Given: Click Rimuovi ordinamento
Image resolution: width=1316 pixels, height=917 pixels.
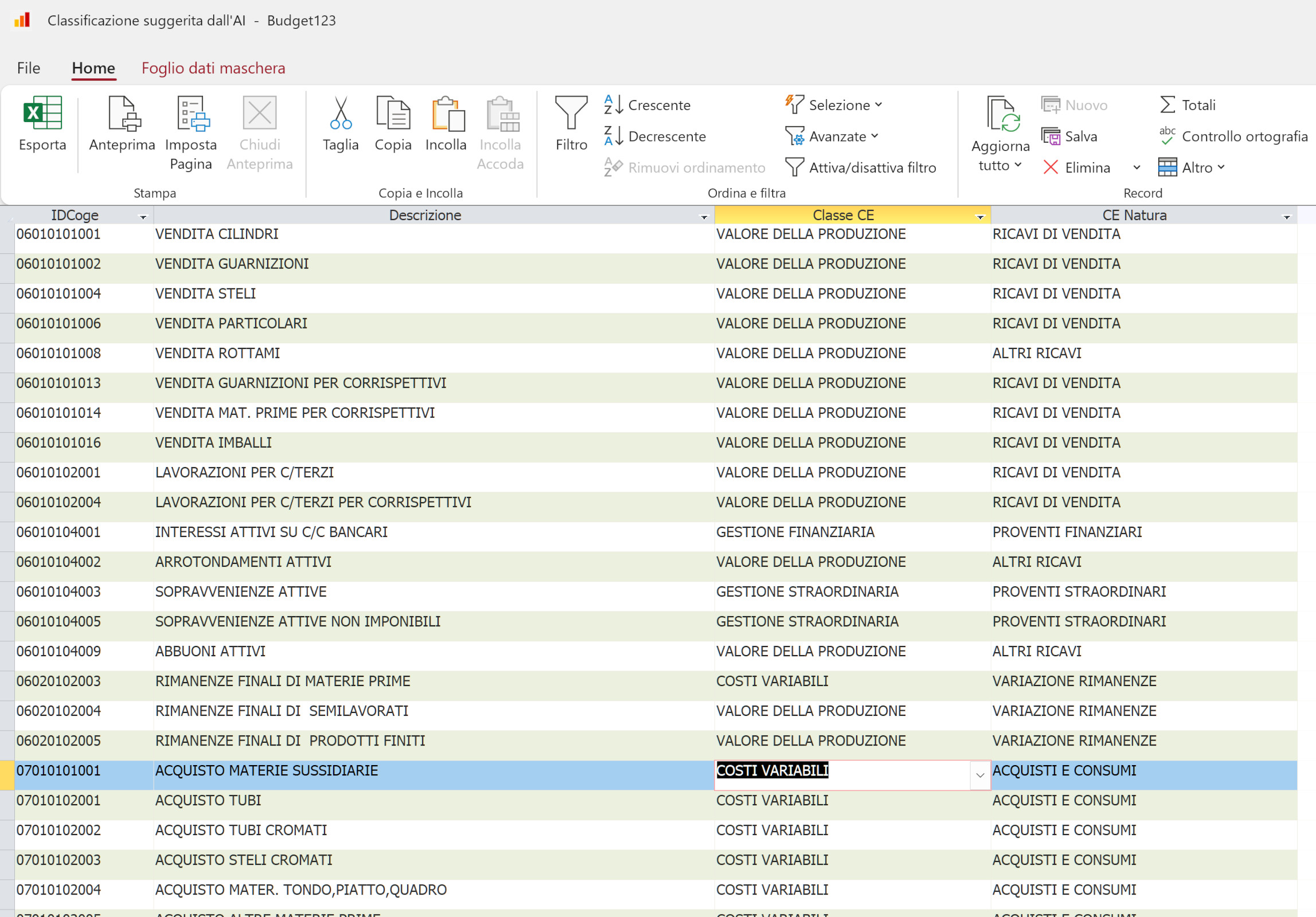Looking at the screenshot, I should [x=685, y=167].
